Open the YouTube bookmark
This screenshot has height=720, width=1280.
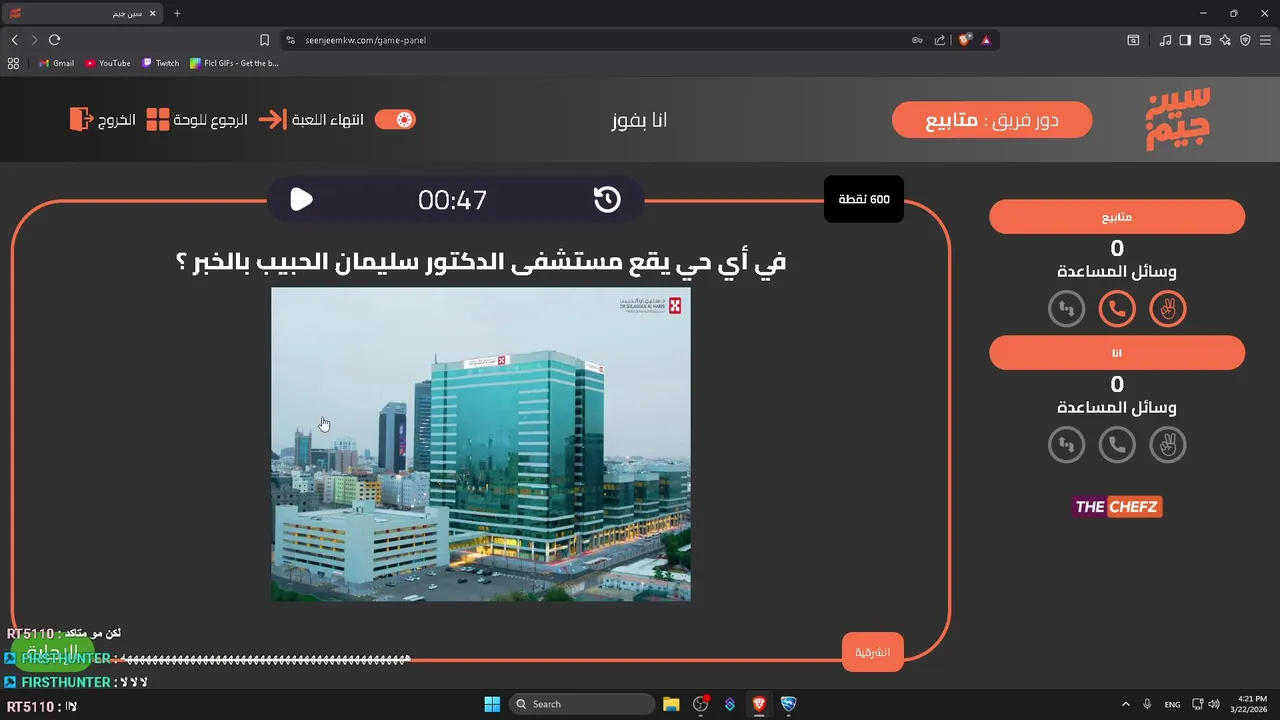point(107,63)
